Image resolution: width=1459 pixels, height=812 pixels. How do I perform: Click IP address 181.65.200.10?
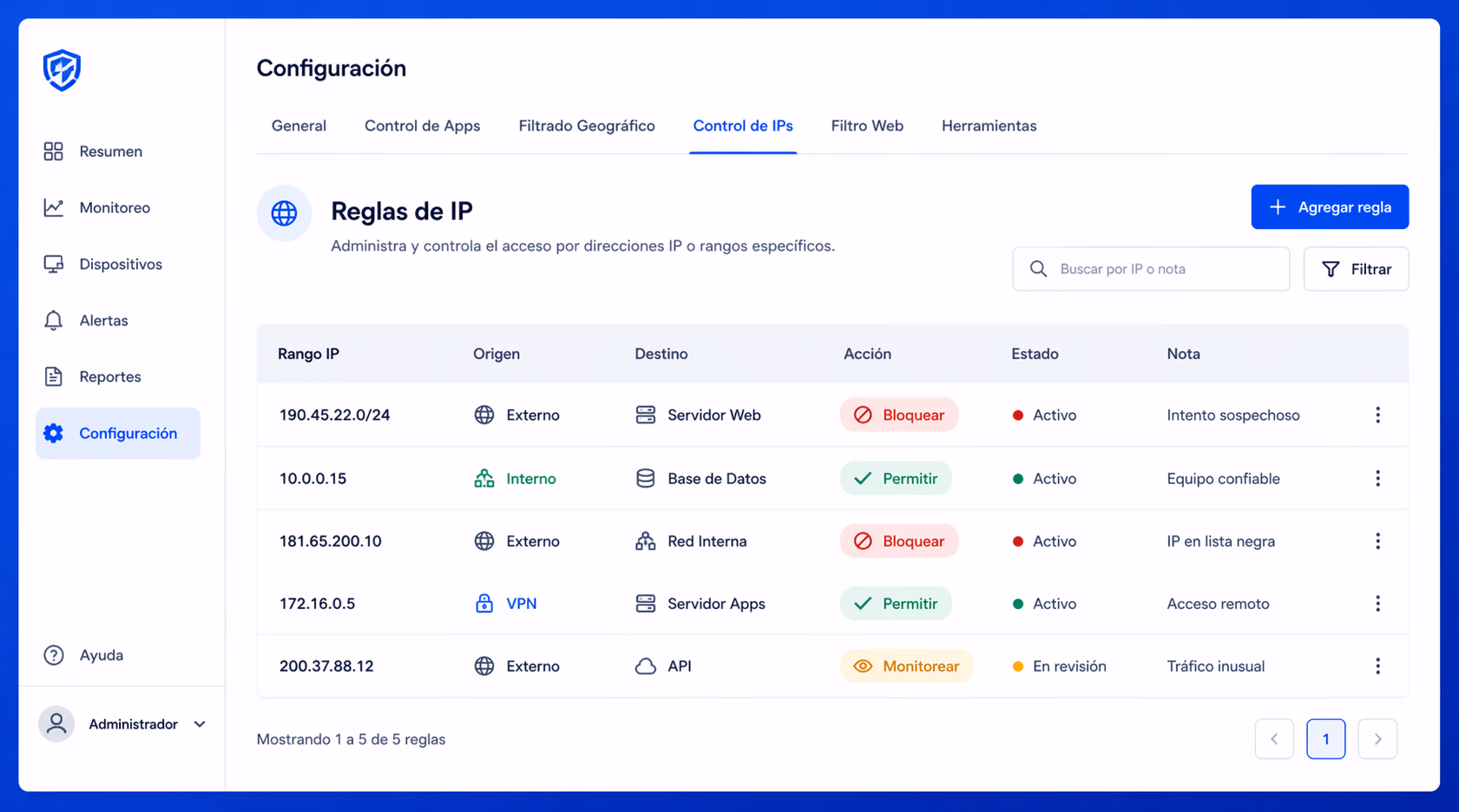tap(330, 541)
